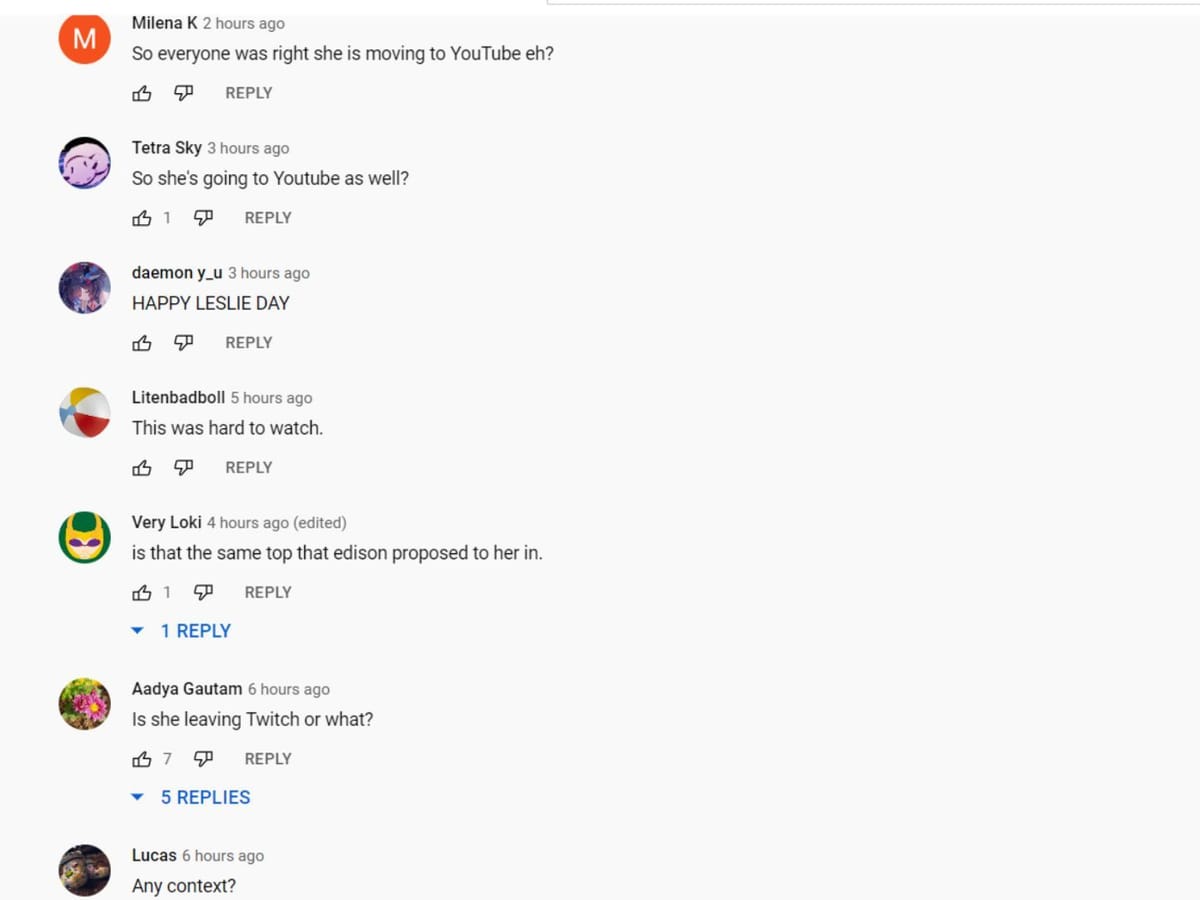Click Very Loki's avatar thumbnail
This screenshot has width=1200, height=900.
(x=85, y=537)
